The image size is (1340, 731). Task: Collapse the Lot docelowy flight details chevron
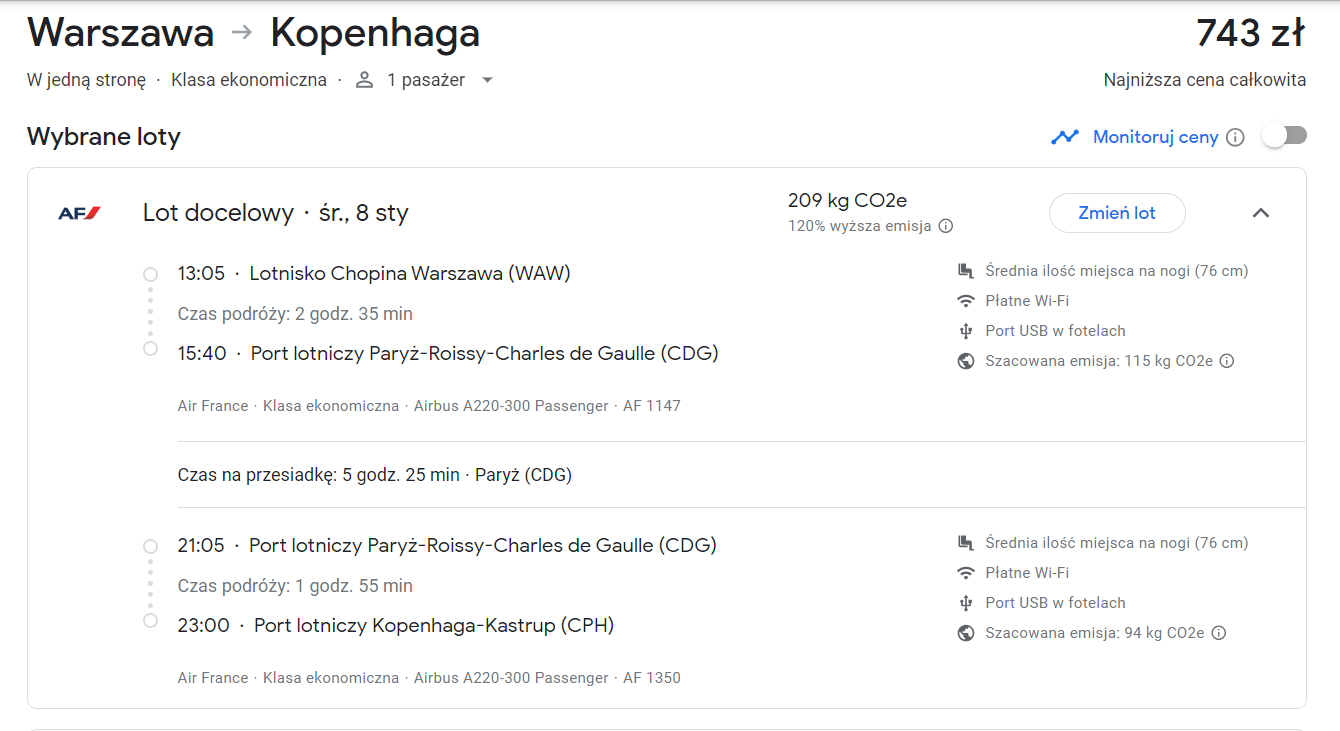click(x=1261, y=213)
